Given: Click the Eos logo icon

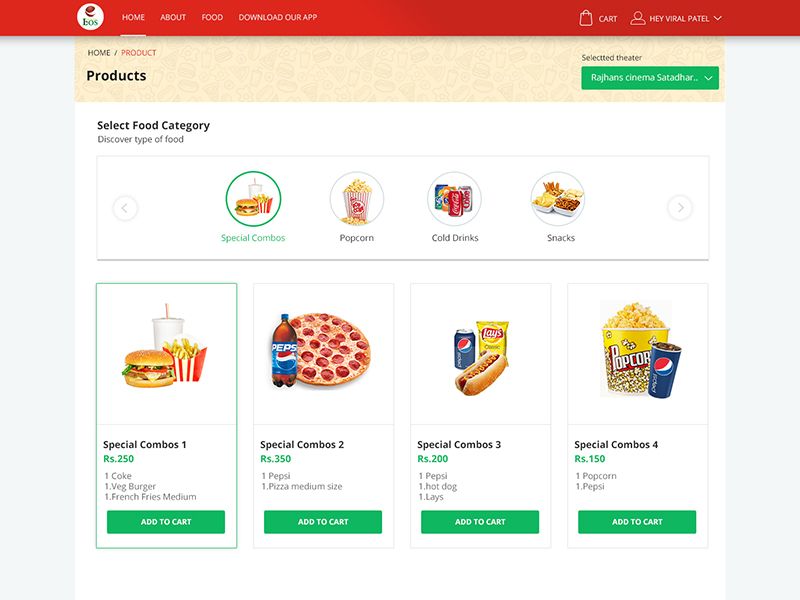Looking at the screenshot, I should click(x=90, y=16).
